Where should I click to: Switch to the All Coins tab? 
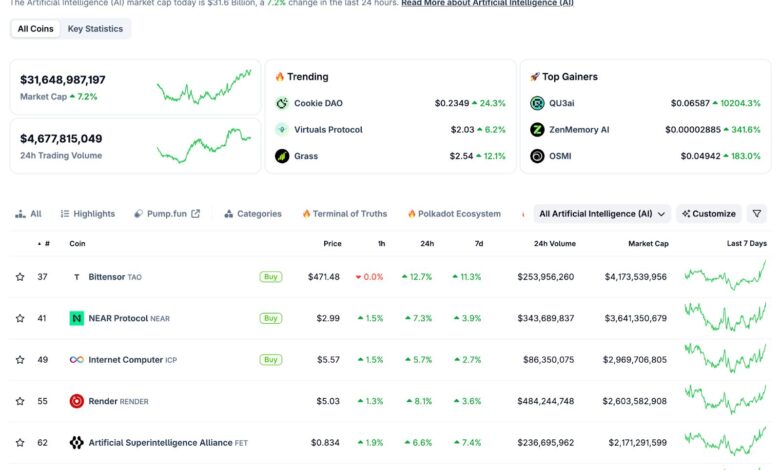tap(35, 29)
